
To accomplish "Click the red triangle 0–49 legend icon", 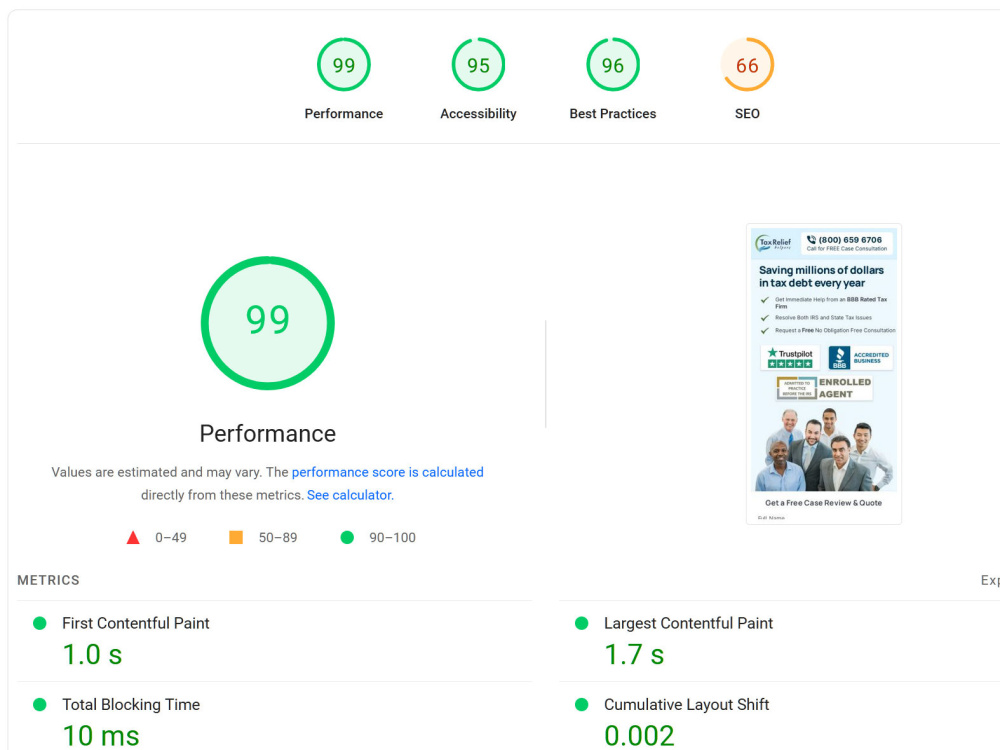I will [133, 538].
